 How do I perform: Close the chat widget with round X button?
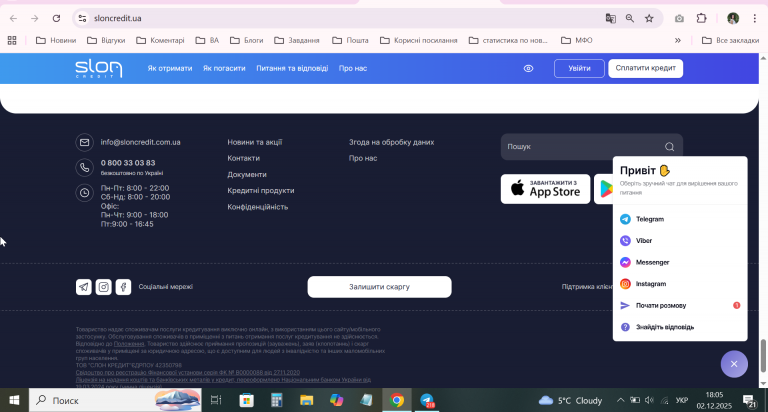(x=734, y=364)
